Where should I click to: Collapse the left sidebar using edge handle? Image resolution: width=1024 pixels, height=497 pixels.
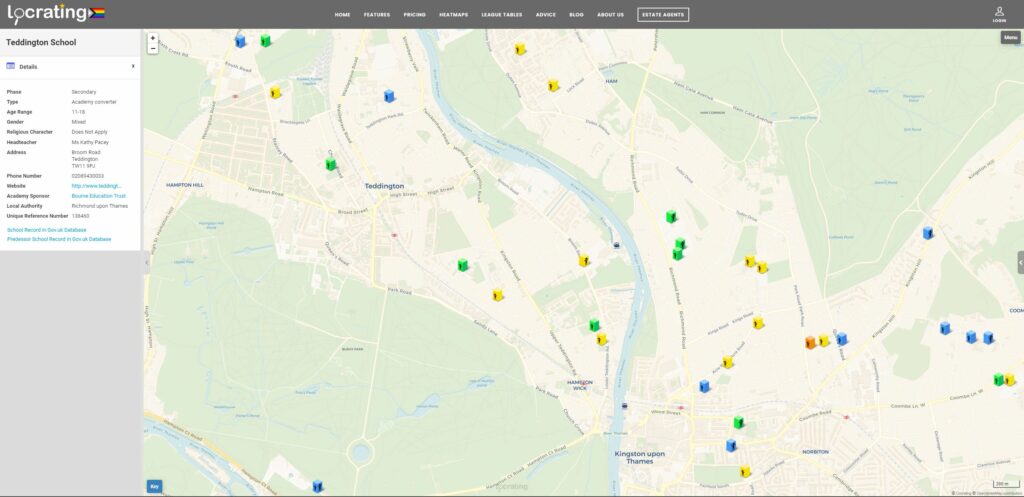146,262
